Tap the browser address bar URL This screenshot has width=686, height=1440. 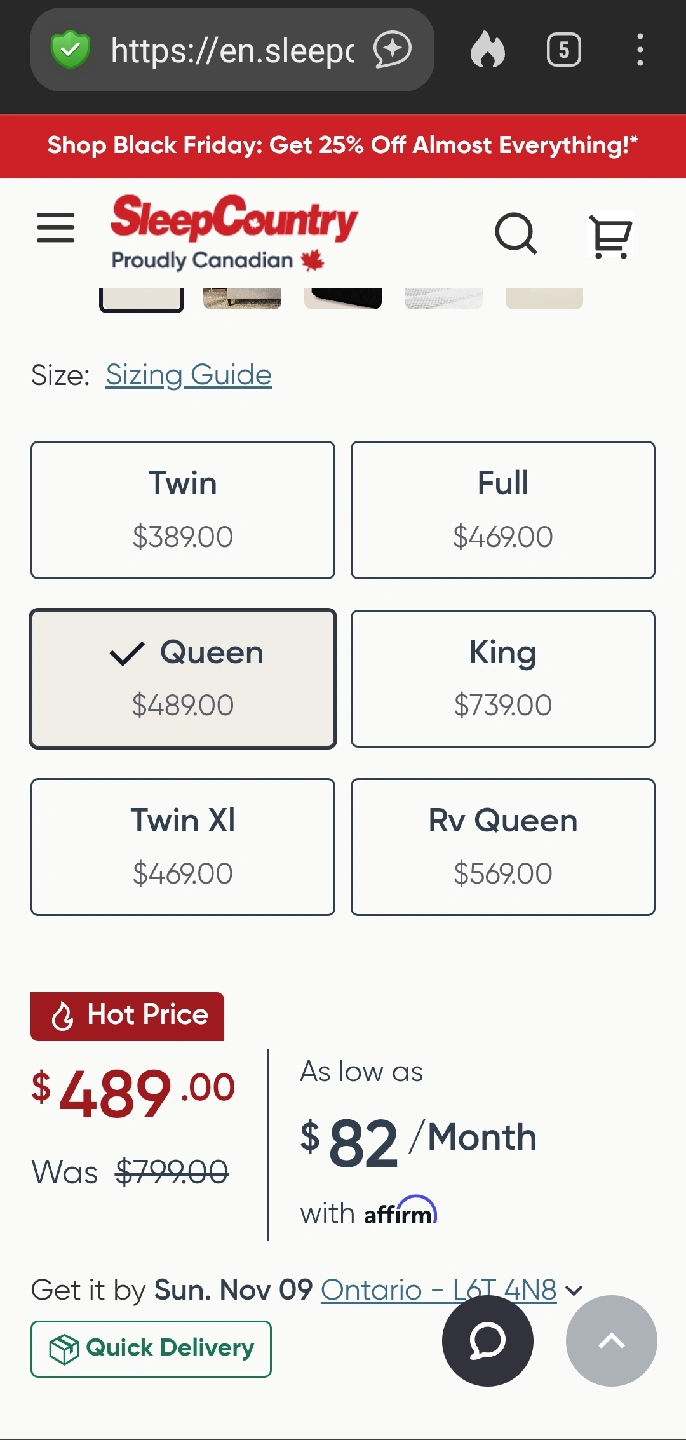pyautogui.click(x=231, y=50)
